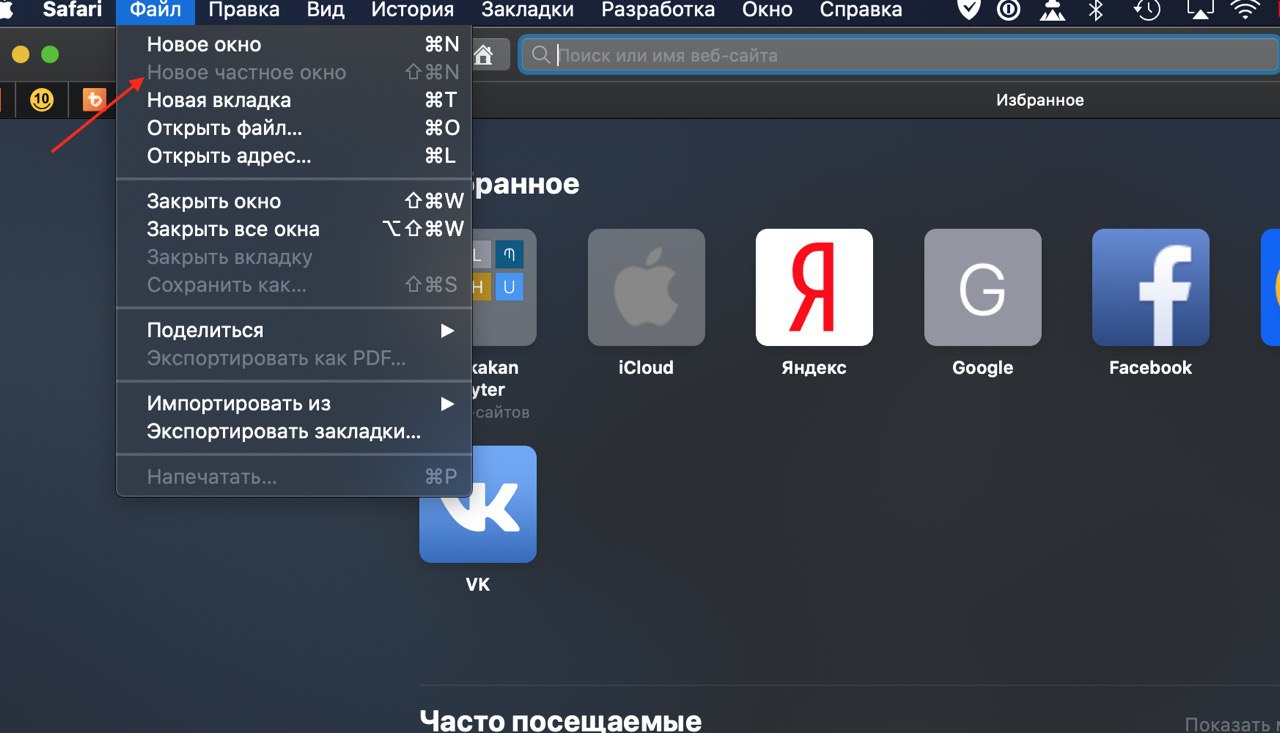The width and height of the screenshot is (1280, 733).
Task: Click 'Напечатать...' menu item
Action: pos(294,477)
